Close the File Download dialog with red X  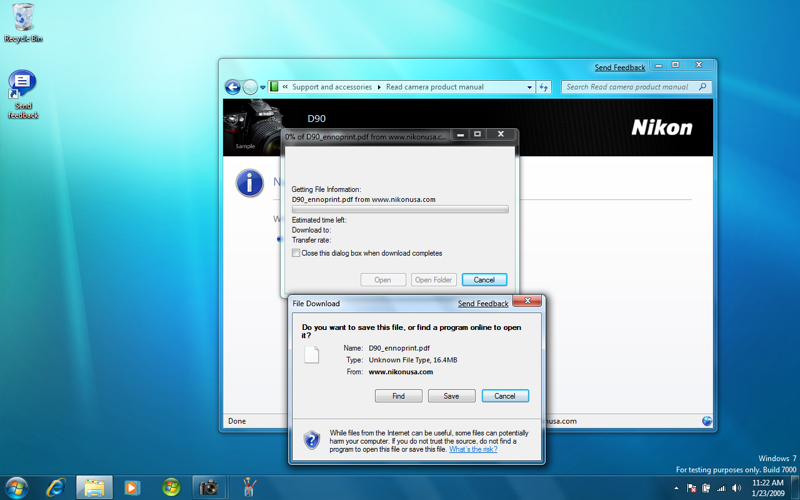[527, 301]
